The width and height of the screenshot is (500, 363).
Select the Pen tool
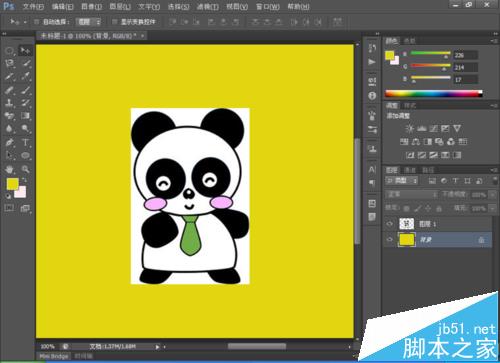point(9,143)
